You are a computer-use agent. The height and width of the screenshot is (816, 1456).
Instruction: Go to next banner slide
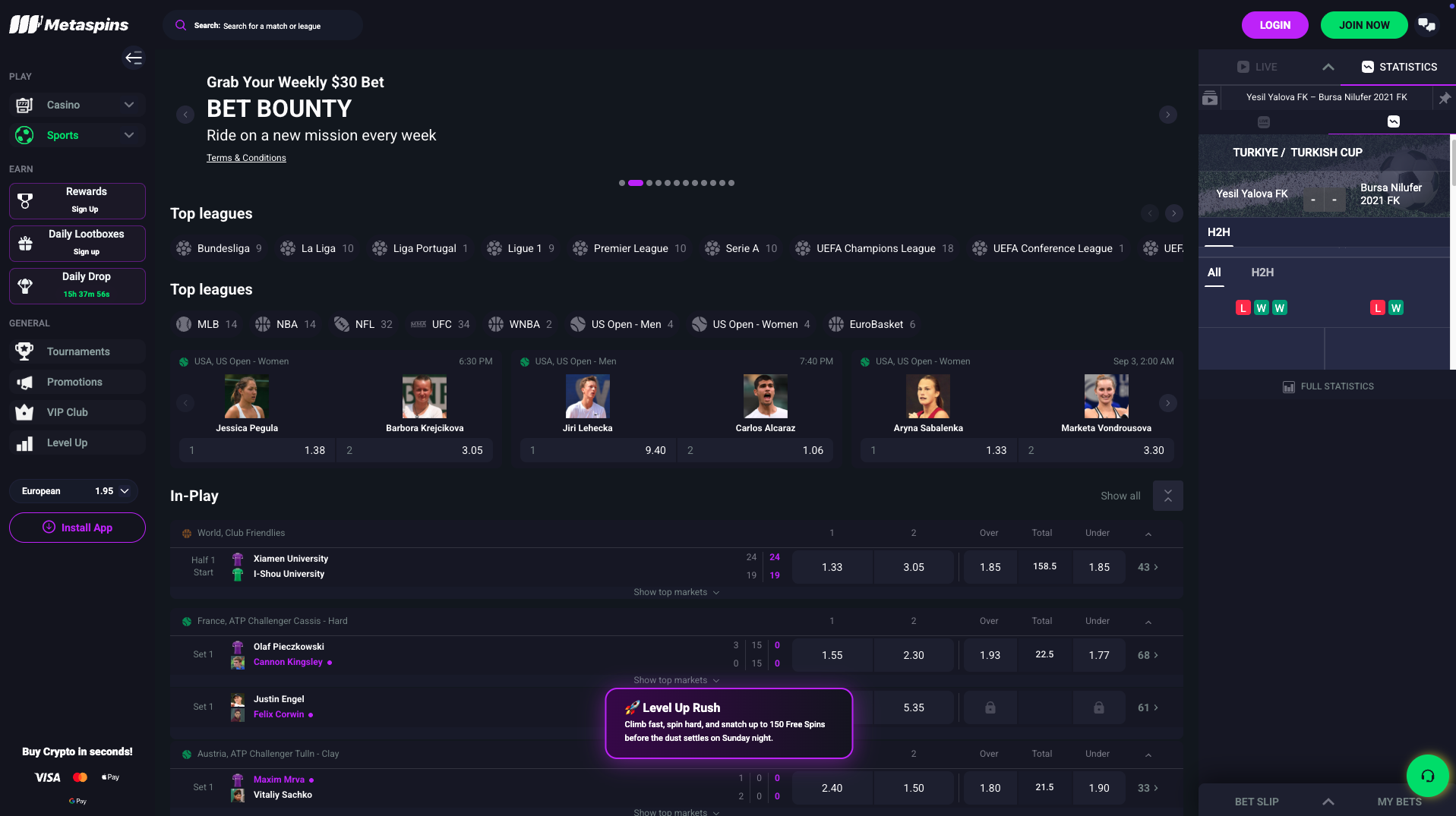coord(1167,115)
